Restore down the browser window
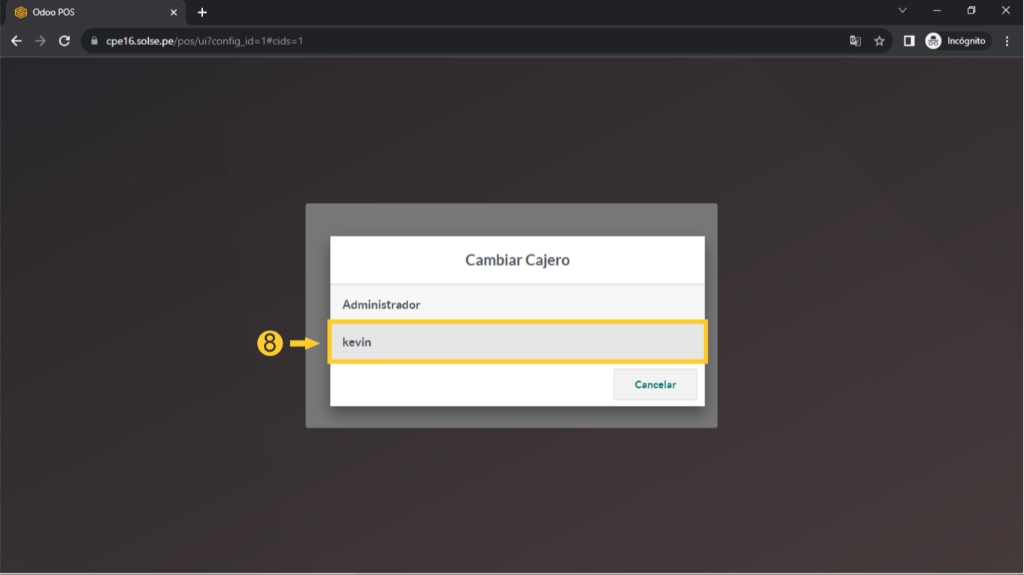Image resolution: width=1024 pixels, height=575 pixels. (971, 11)
